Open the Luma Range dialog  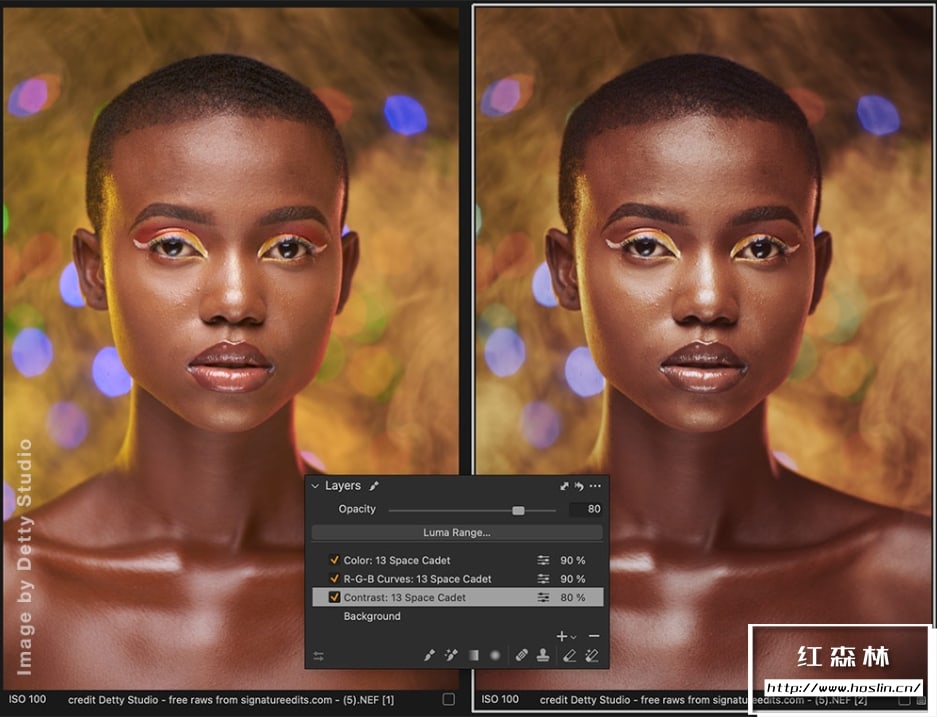(457, 533)
